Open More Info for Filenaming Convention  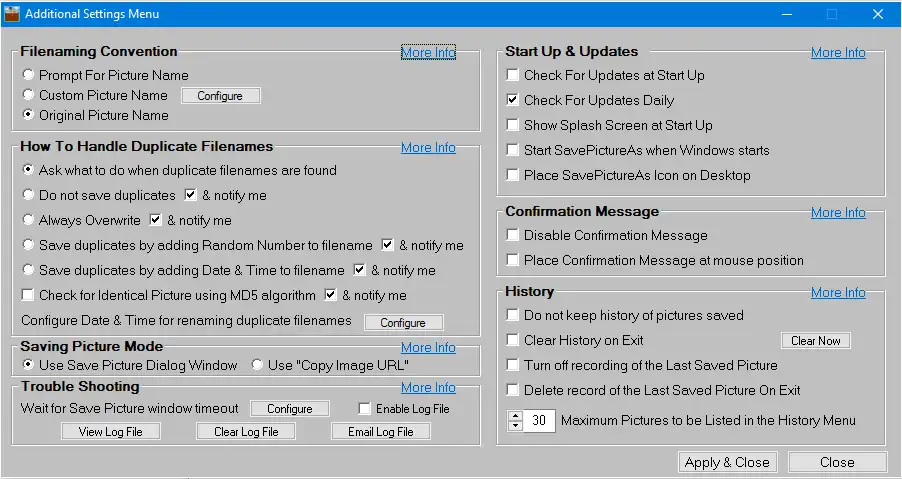[x=428, y=52]
